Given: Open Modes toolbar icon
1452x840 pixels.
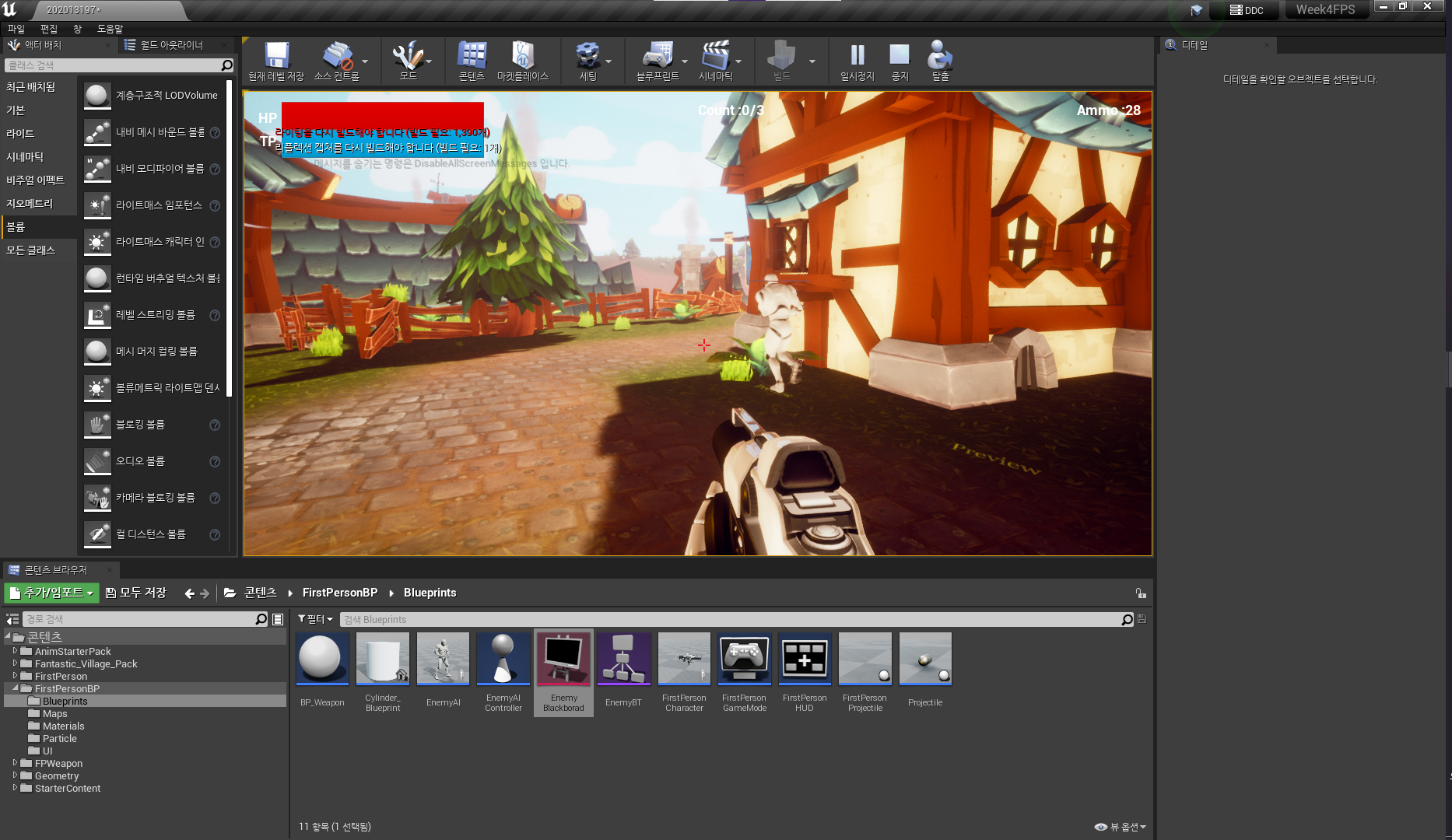Looking at the screenshot, I should pos(408,61).
